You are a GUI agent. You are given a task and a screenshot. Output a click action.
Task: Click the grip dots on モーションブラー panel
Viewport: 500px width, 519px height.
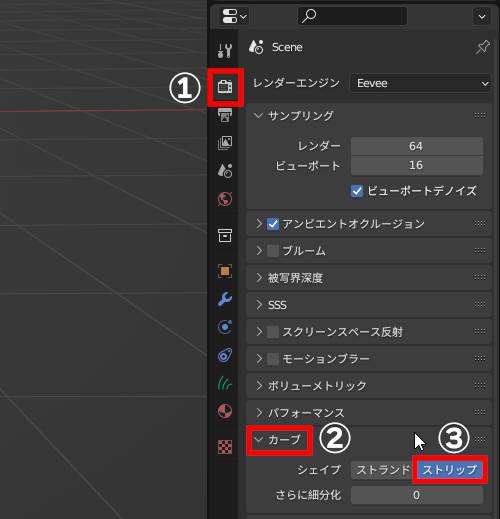click(480, 358)
